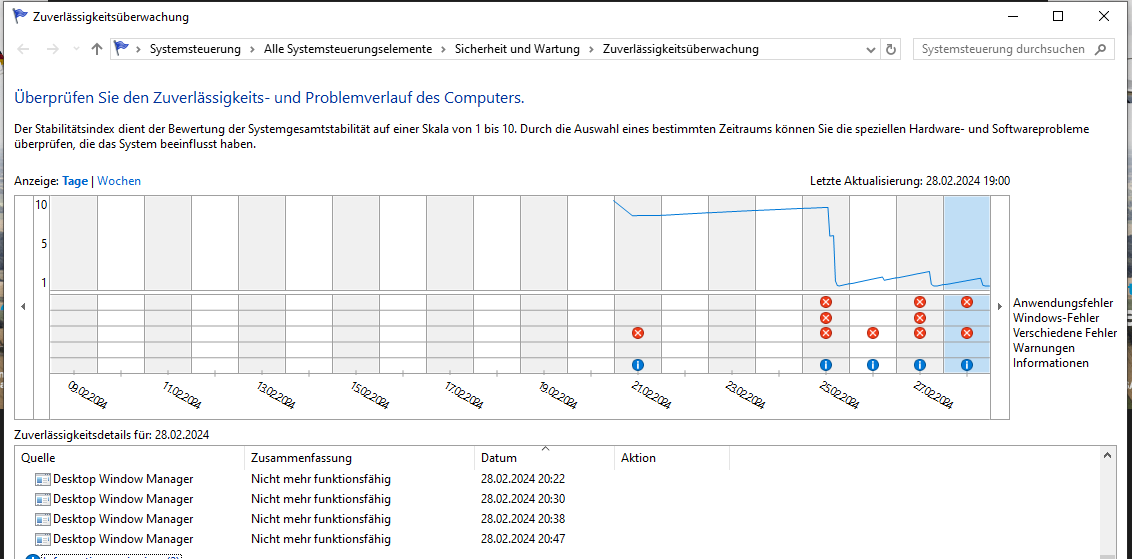The height and width of the screenshot is (559, 1132).
Task: Click the information icon on 21.02.2024
Action: [637, 365]
